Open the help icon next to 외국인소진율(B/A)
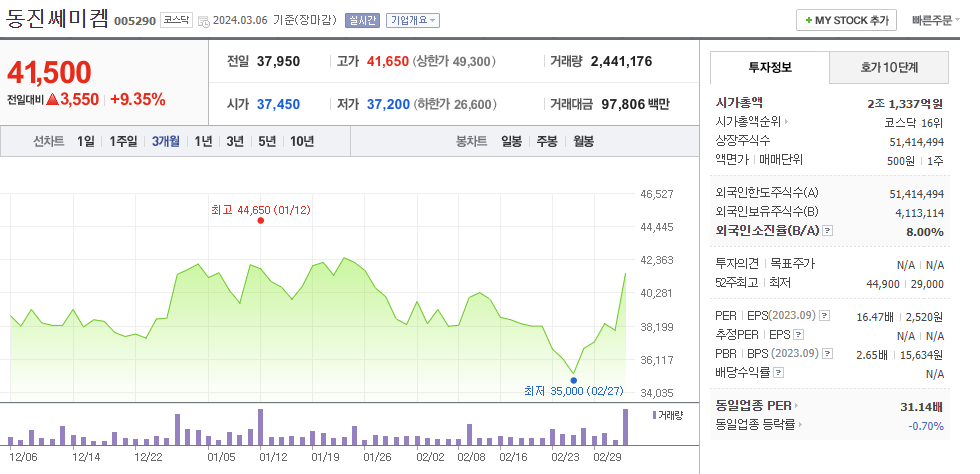This screenshot has width=980, height=474. [828, 231]
